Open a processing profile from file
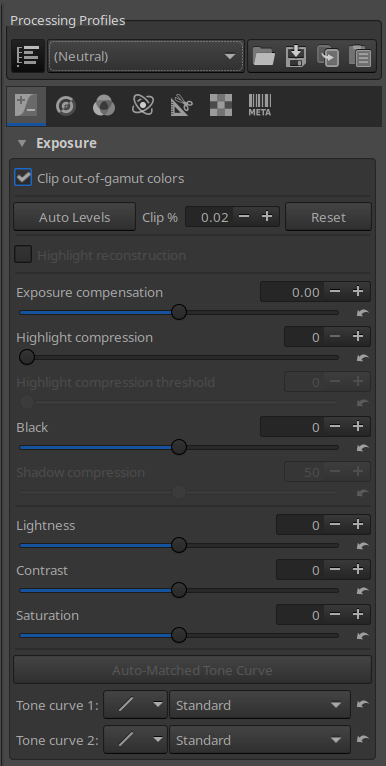 tap(264, 56)
